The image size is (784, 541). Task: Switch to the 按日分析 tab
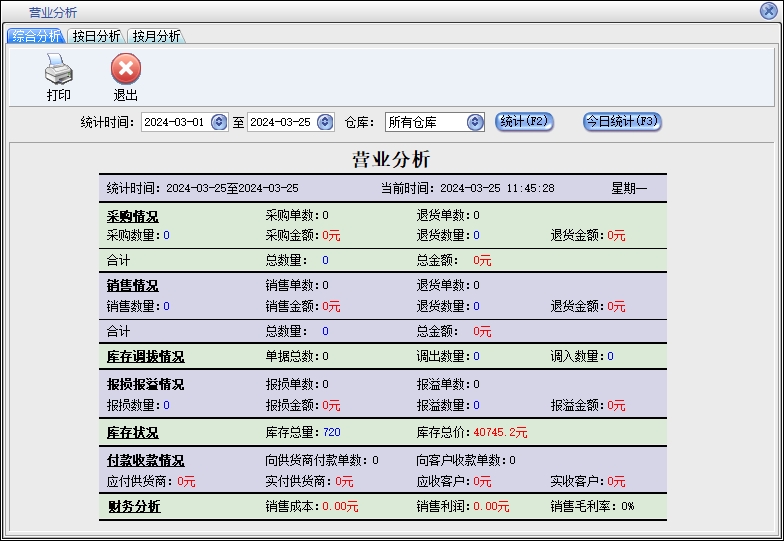(x=96, y=36)
